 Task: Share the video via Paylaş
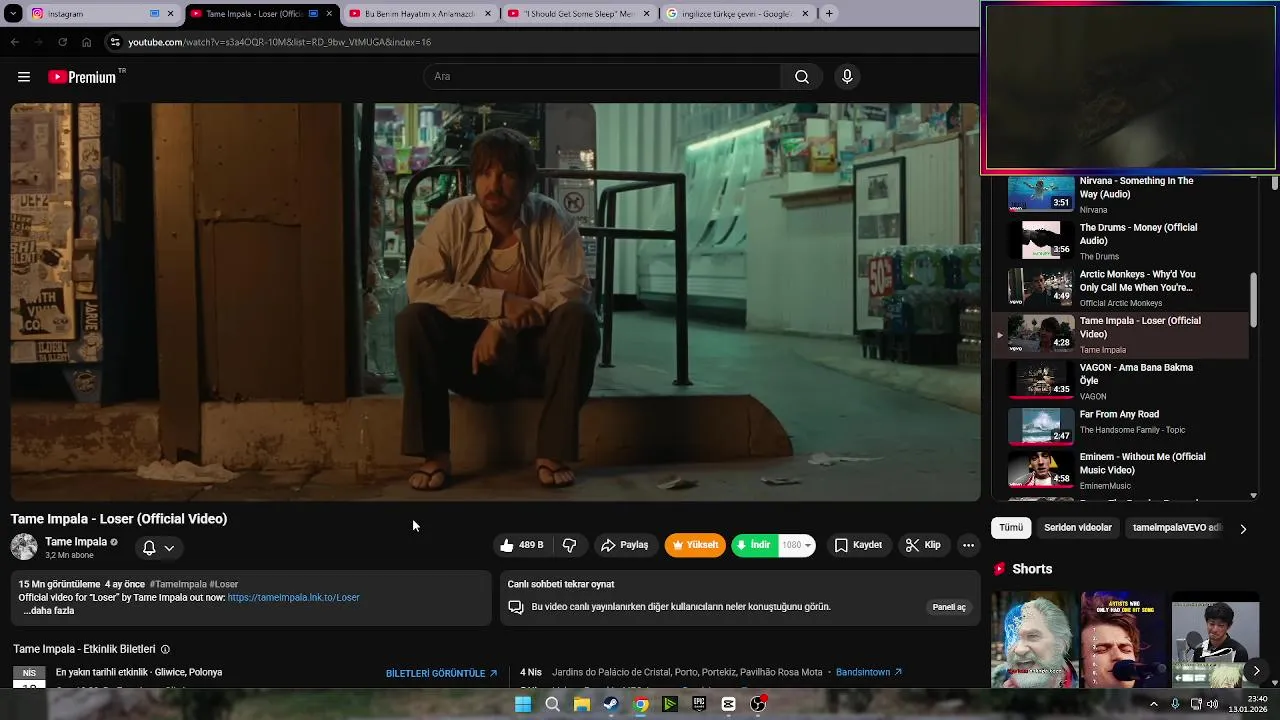tap(624, 545)
